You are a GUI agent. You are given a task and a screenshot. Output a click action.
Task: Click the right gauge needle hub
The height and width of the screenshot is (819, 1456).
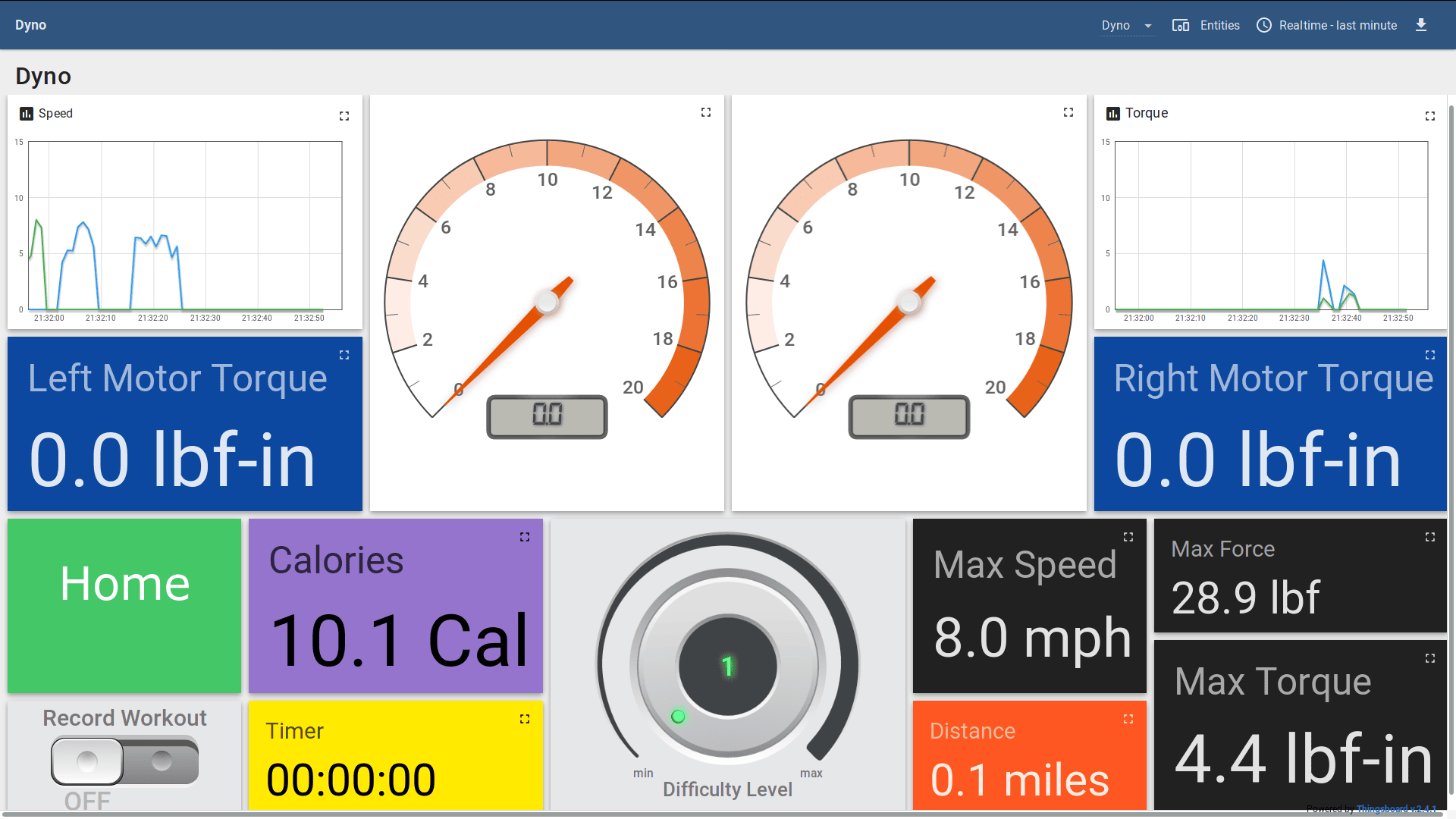tap(908, 302)
